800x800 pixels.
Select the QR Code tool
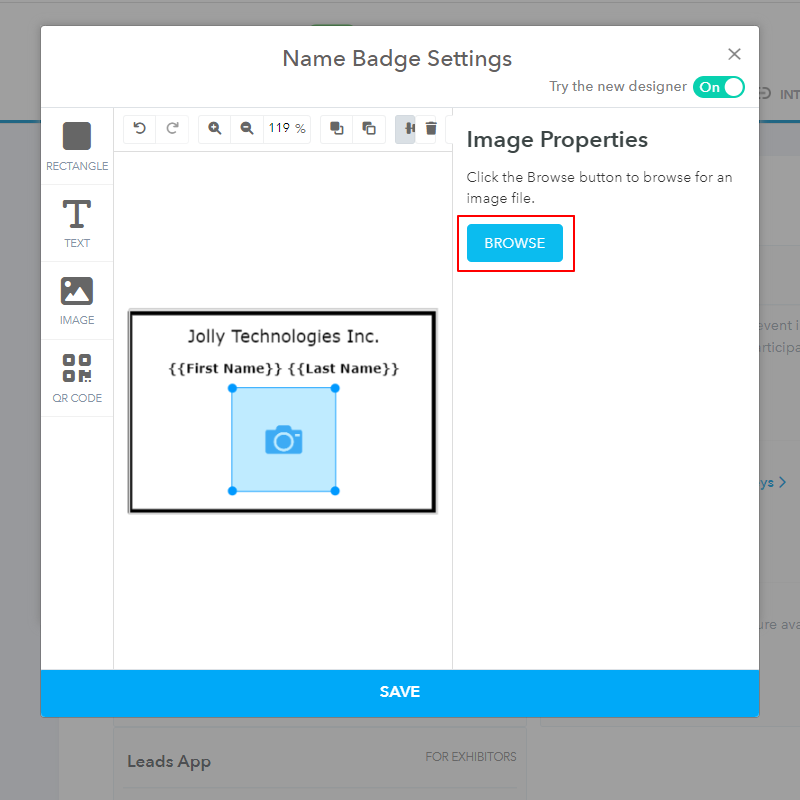point(77,374)
